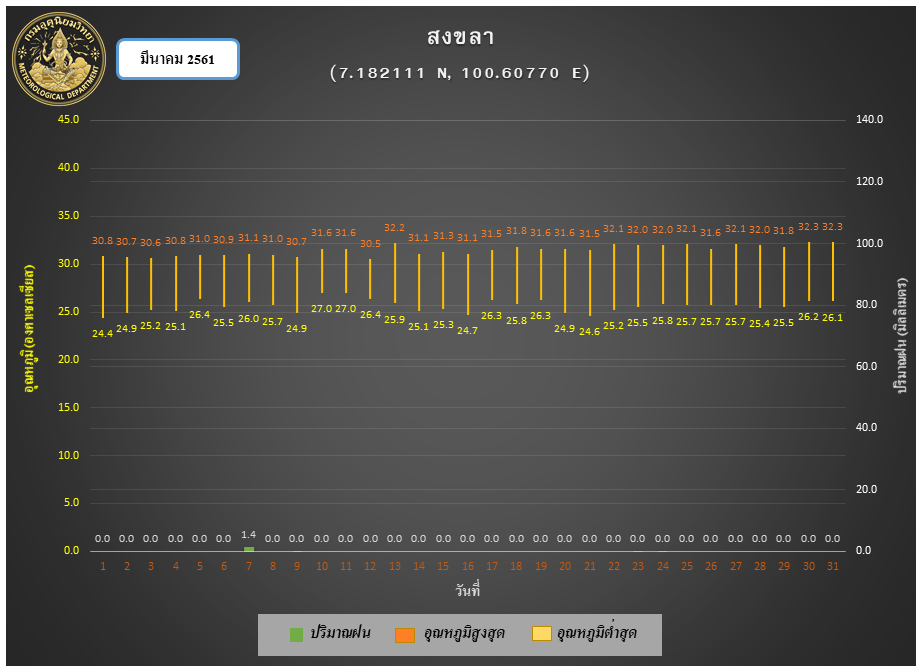922x672 pixels.
Task: Click the green rainfall bar on day 7
Action: 249,549
